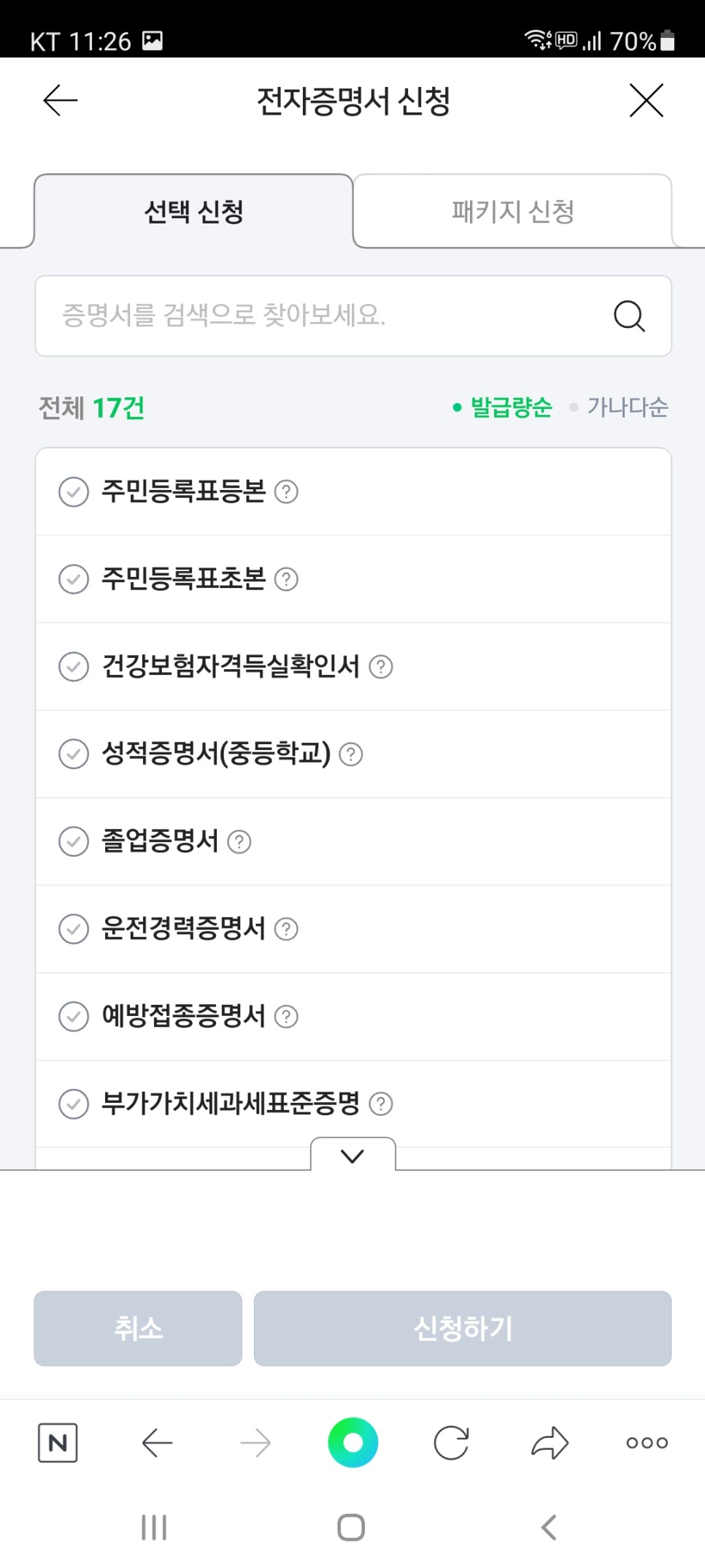The width and height of the screenshot is (705, 1568).
Task: Open help for 주민등록표등본
Action: click(x=286, y=492)
